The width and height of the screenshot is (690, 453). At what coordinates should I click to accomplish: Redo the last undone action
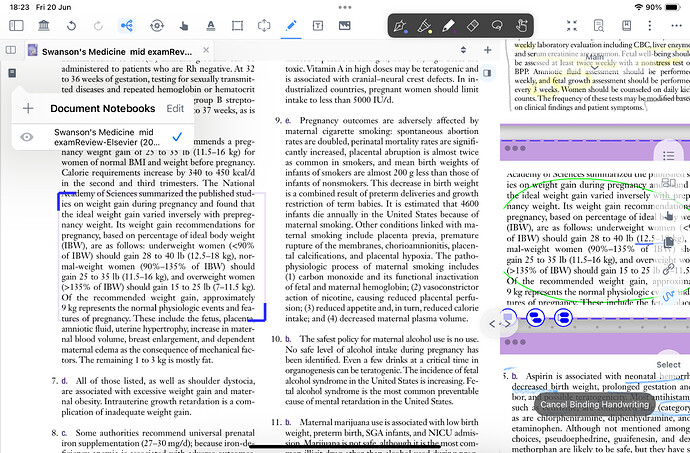click(98, 26)
